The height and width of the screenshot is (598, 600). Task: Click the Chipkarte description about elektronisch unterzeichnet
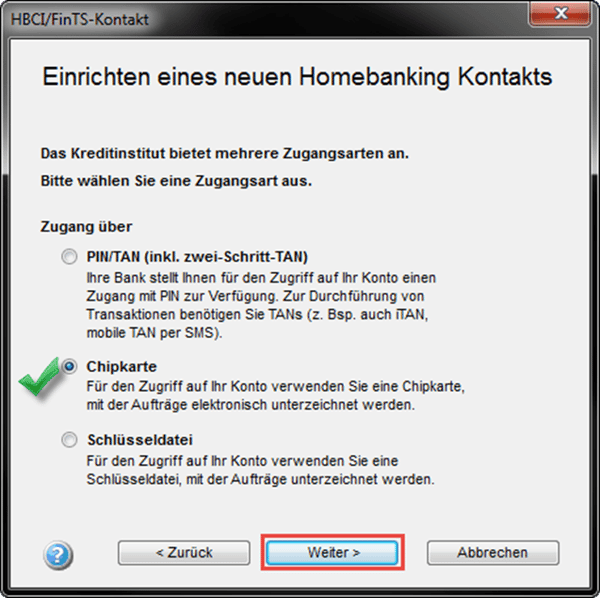[276, 396]
